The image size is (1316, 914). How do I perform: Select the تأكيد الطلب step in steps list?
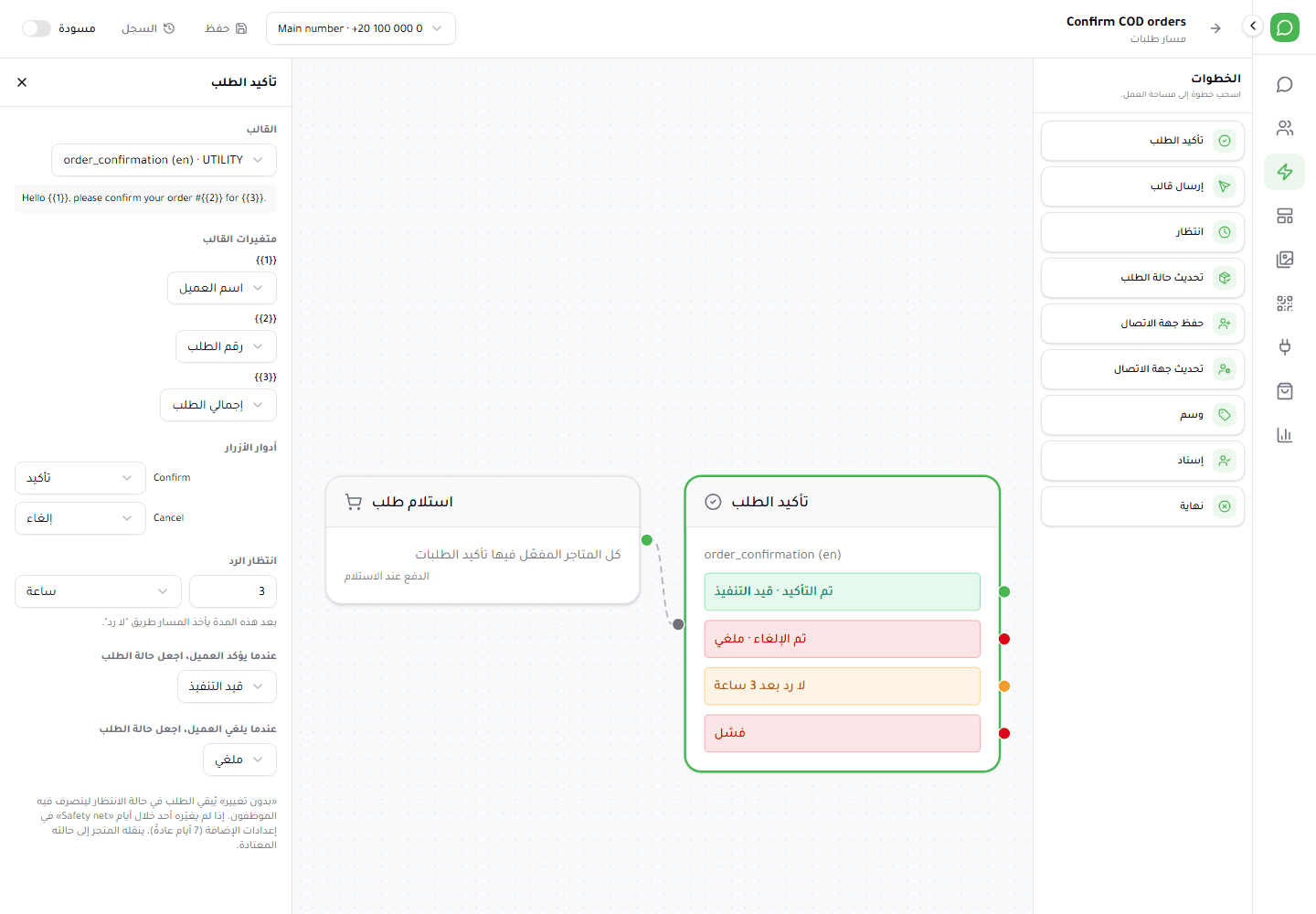[1142, 141]
